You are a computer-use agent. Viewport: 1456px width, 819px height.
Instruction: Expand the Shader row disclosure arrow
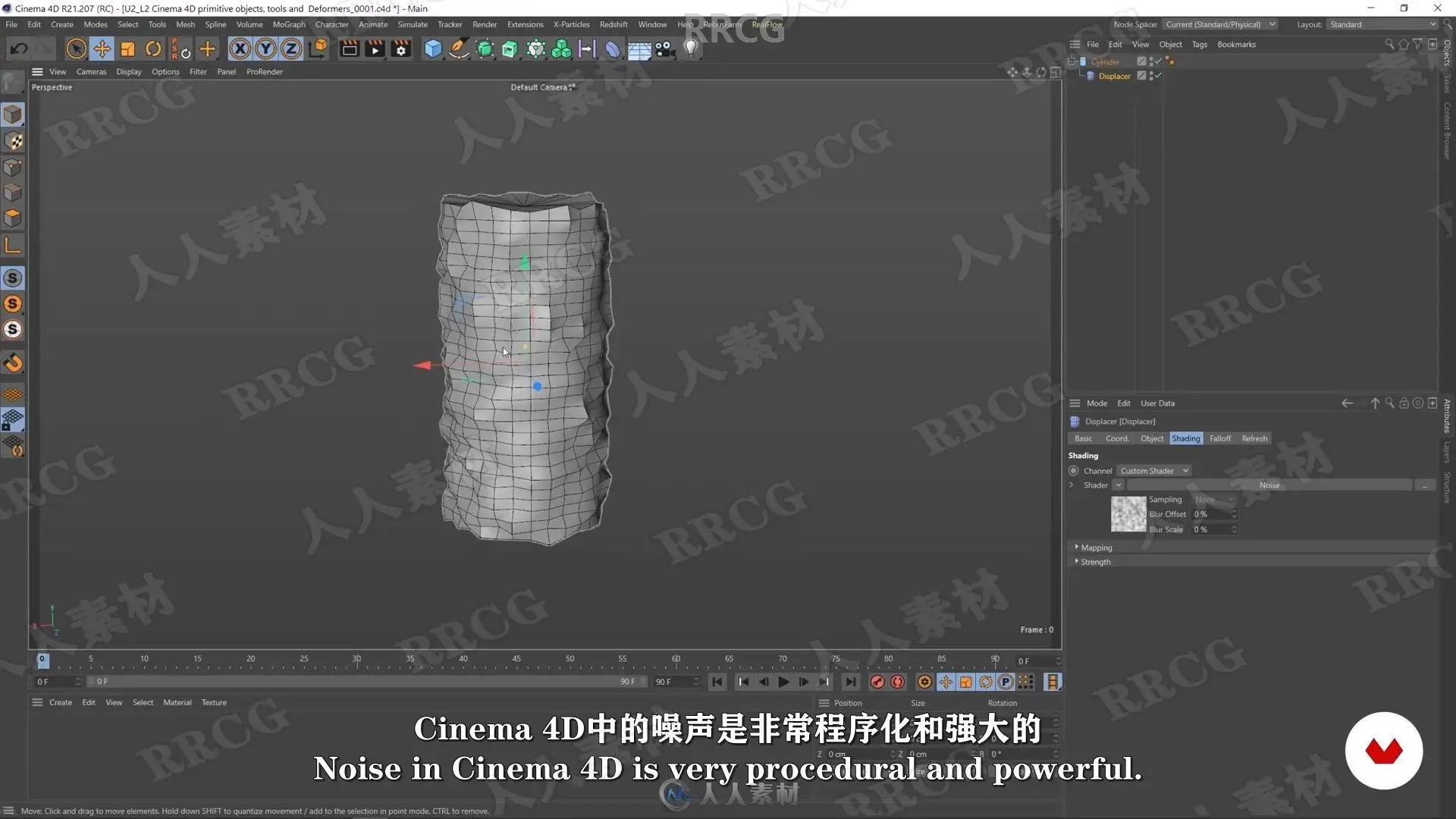[x=1072, y=485]
